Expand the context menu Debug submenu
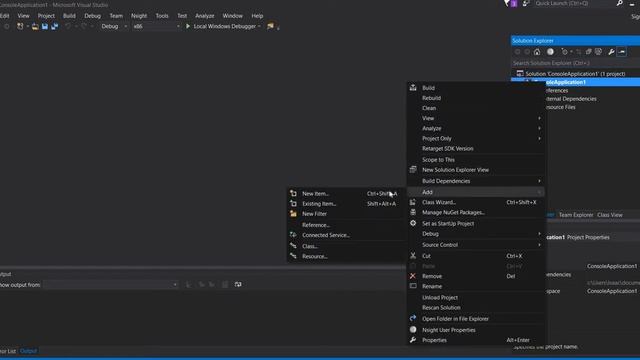 (x=476, y=234)
